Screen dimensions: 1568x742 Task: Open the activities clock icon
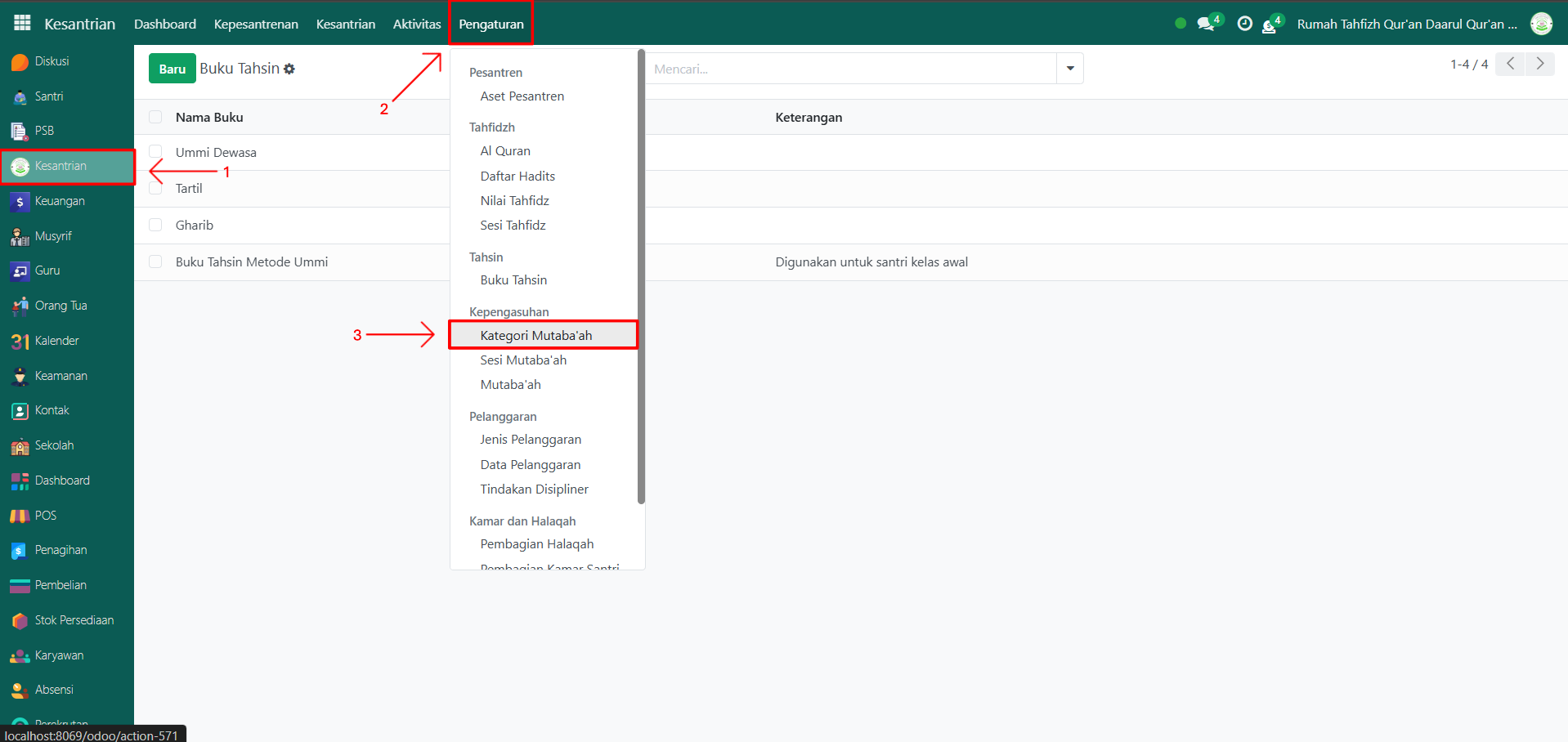click(x=1244, y=24)
